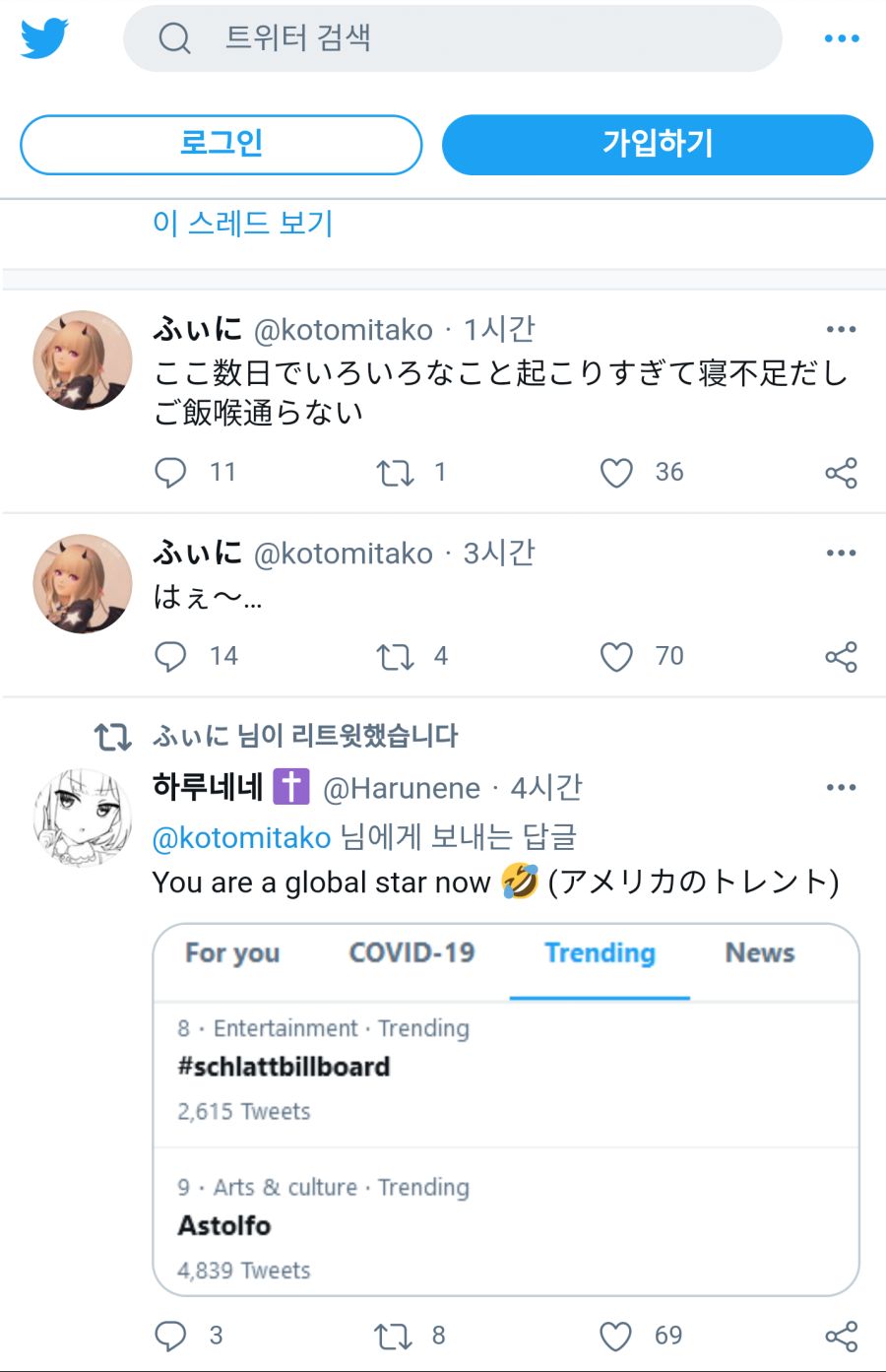Retweet Harunene's tweet with 8 retweets
Image resolution: width=886 pixels, height=1372 pixels.
point(393,1337)
